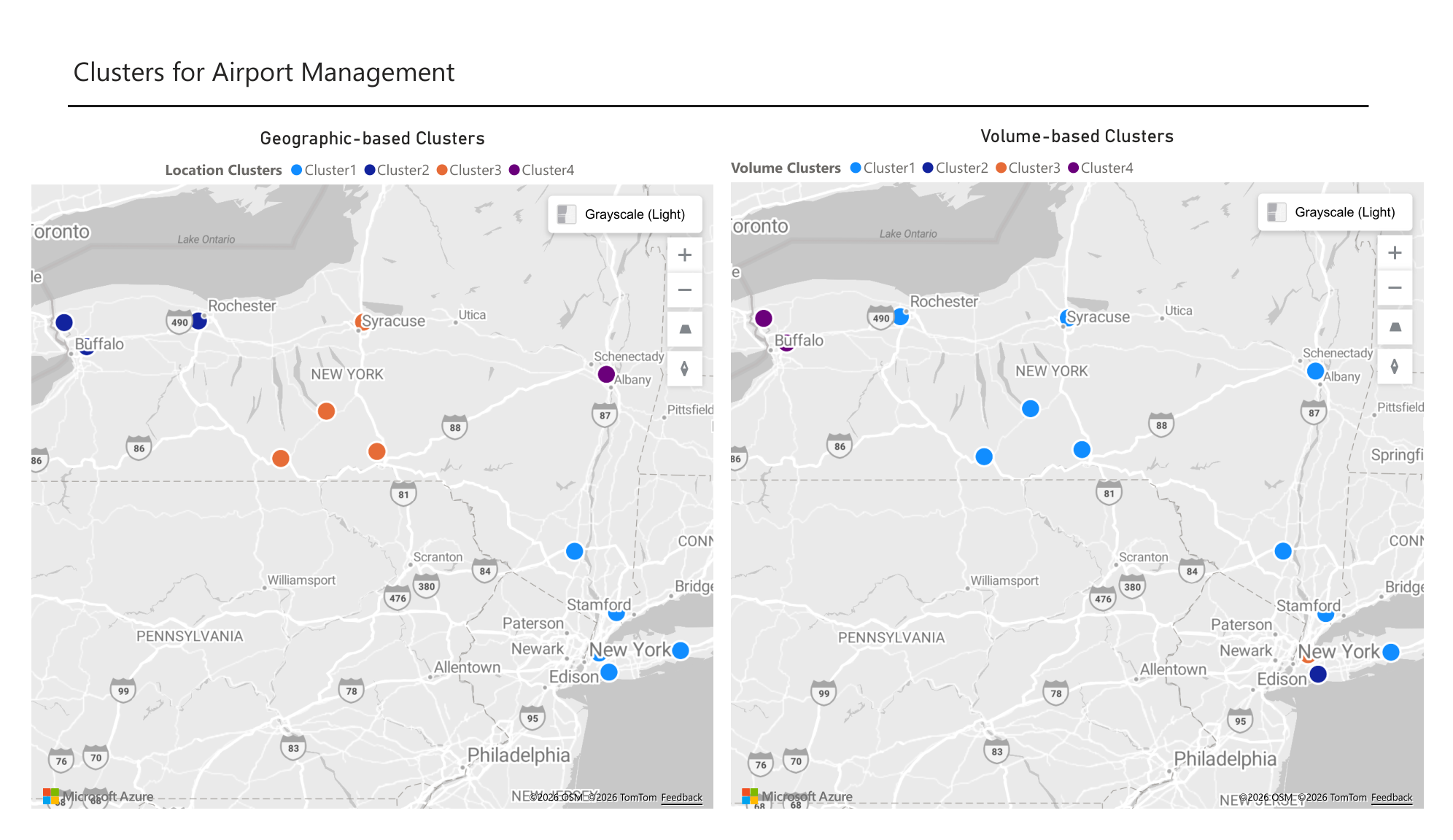Click the Microsoft Azure logo on the right map

coord(797,796)
